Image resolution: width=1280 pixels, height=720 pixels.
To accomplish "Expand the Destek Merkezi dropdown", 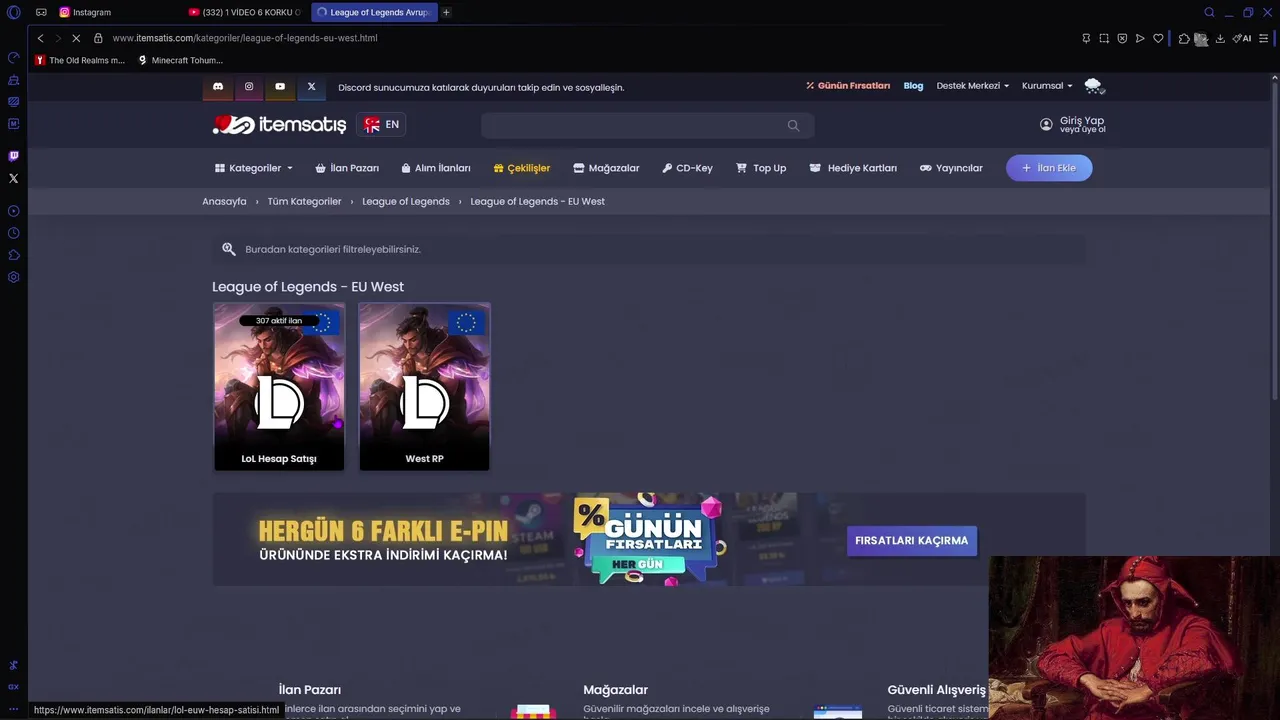I will point(972,86).
